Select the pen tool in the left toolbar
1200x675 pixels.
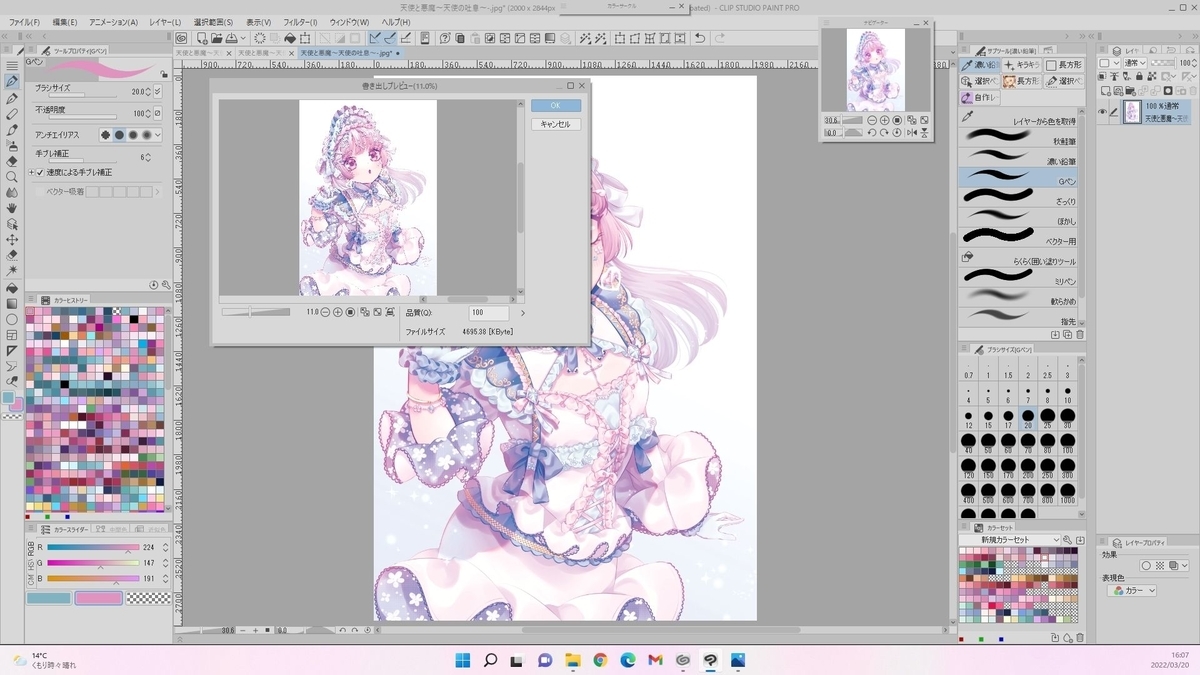pos(12,82)
